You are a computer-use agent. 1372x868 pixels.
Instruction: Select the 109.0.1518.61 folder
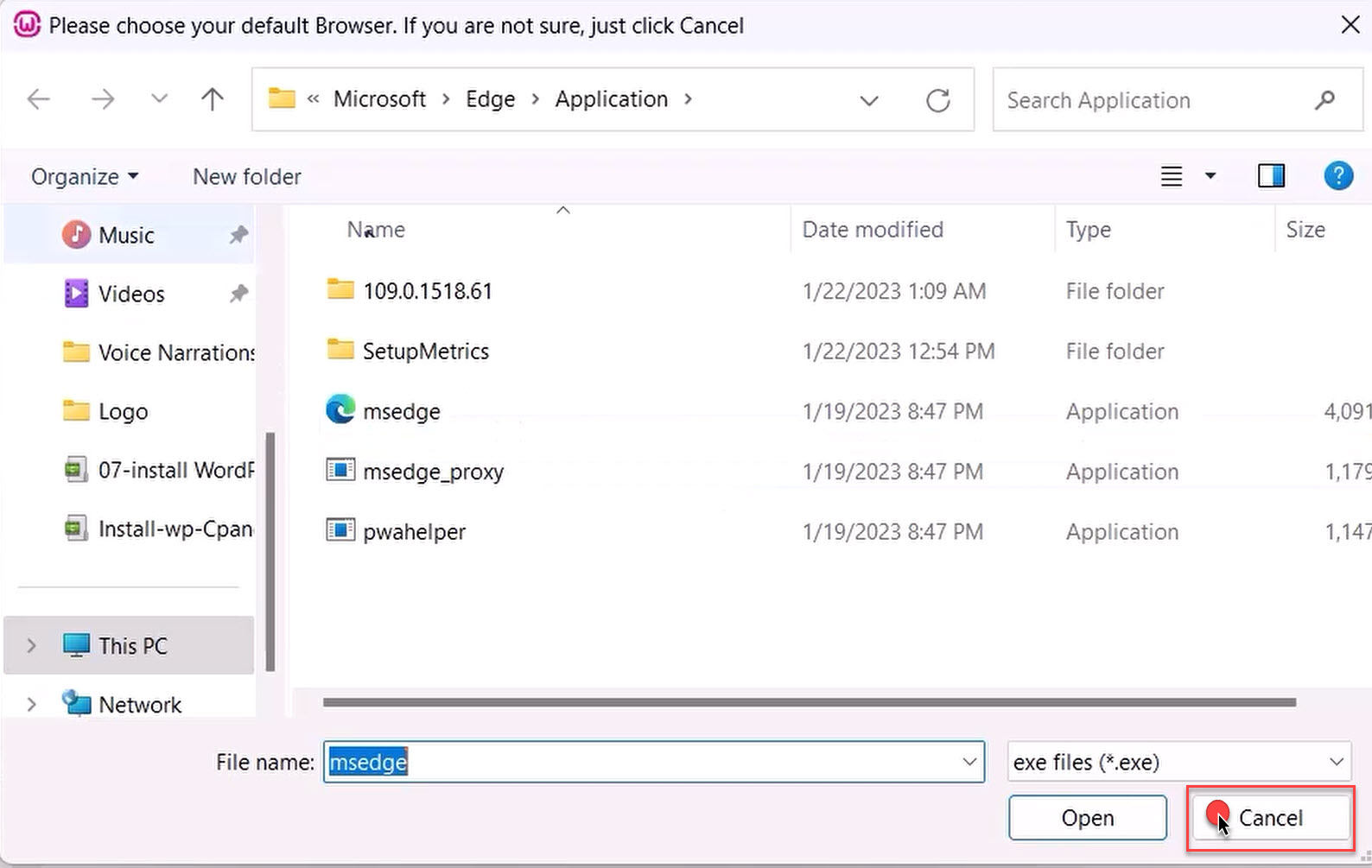[x=427, y=291]
